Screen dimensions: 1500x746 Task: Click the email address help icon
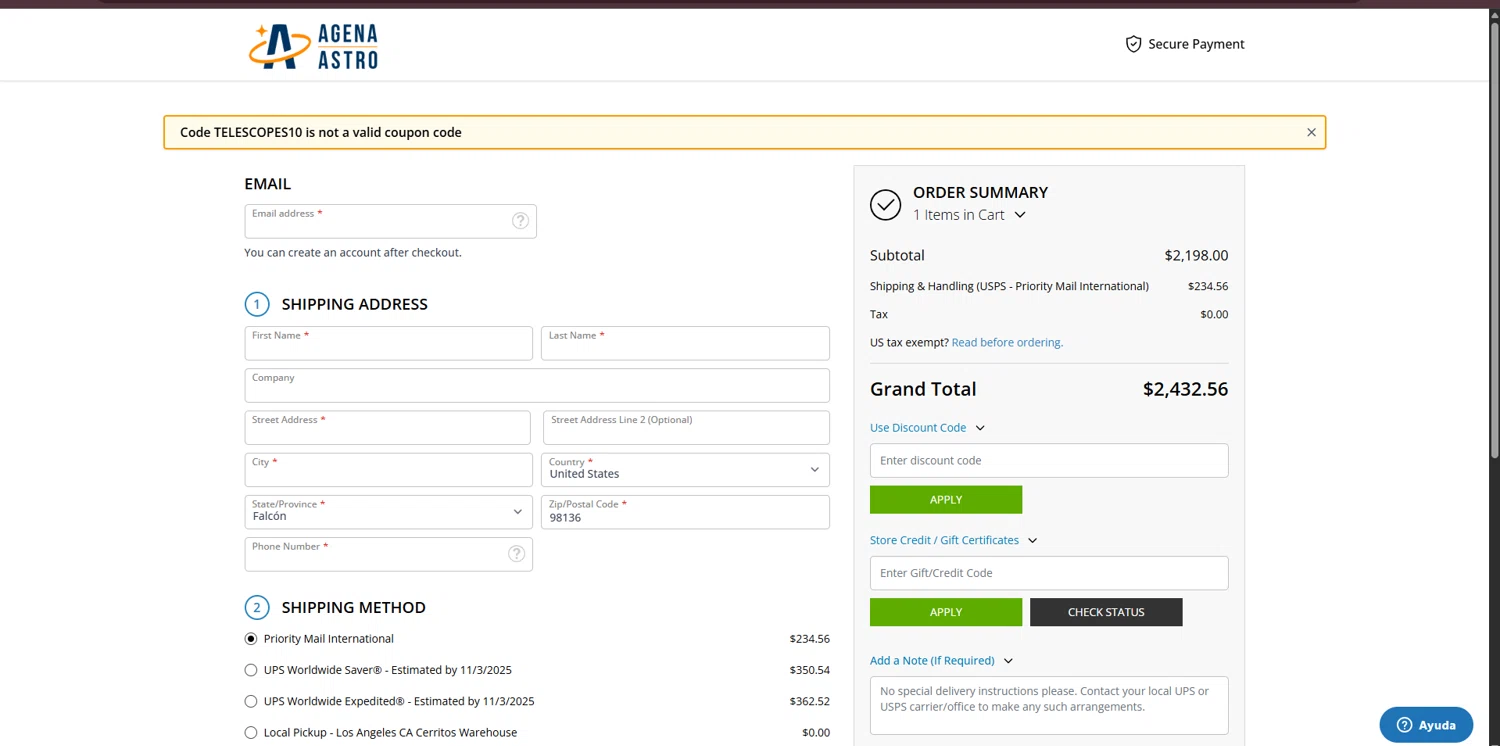point(520,221)
